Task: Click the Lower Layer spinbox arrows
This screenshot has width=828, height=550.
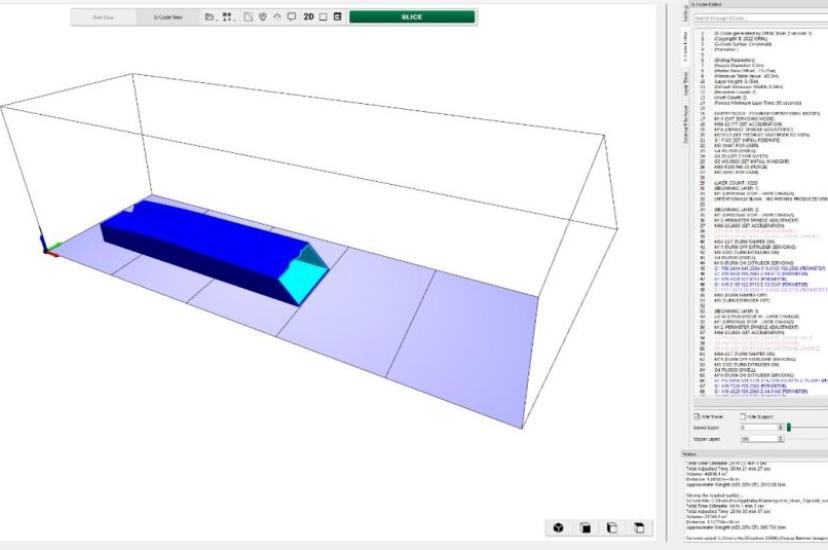Action: pos(780,427)
